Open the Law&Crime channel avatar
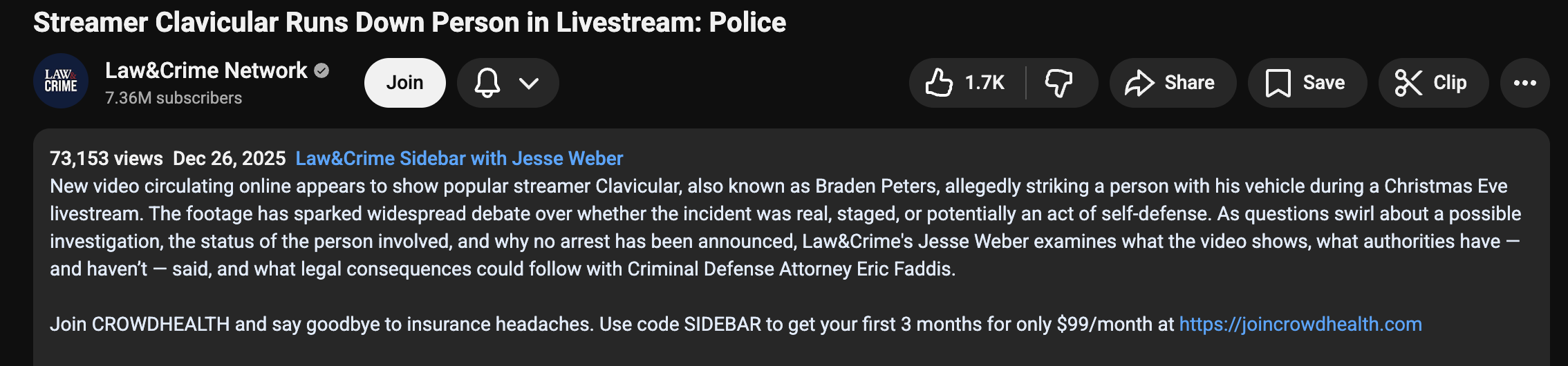The image size is (1568, 366). (x=61, y=81)
